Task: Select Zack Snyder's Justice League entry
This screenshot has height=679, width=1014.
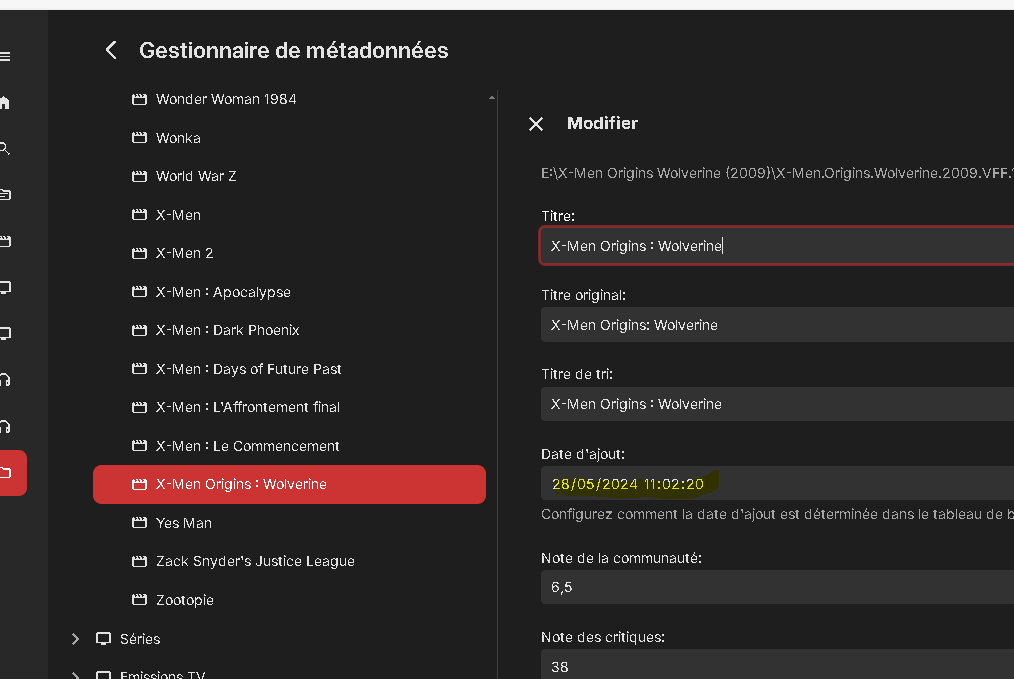Action: 255,561
